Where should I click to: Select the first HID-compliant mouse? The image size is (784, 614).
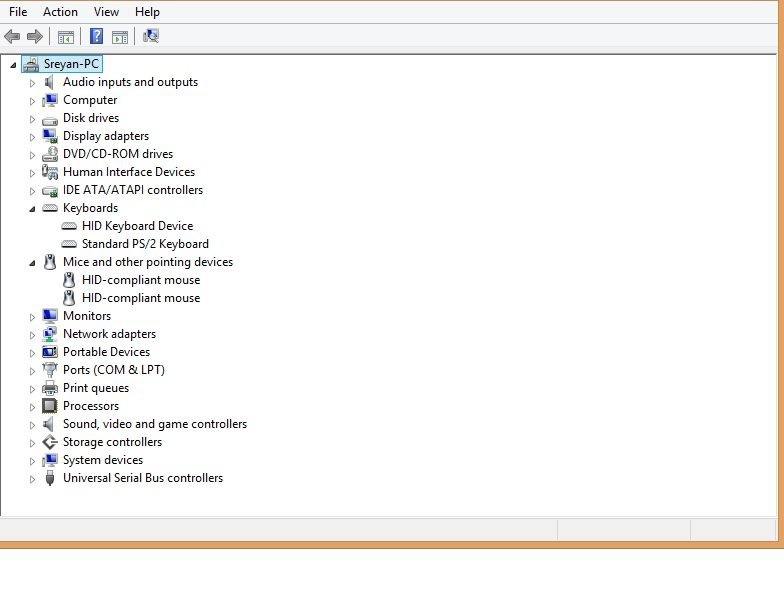point(140,280)
